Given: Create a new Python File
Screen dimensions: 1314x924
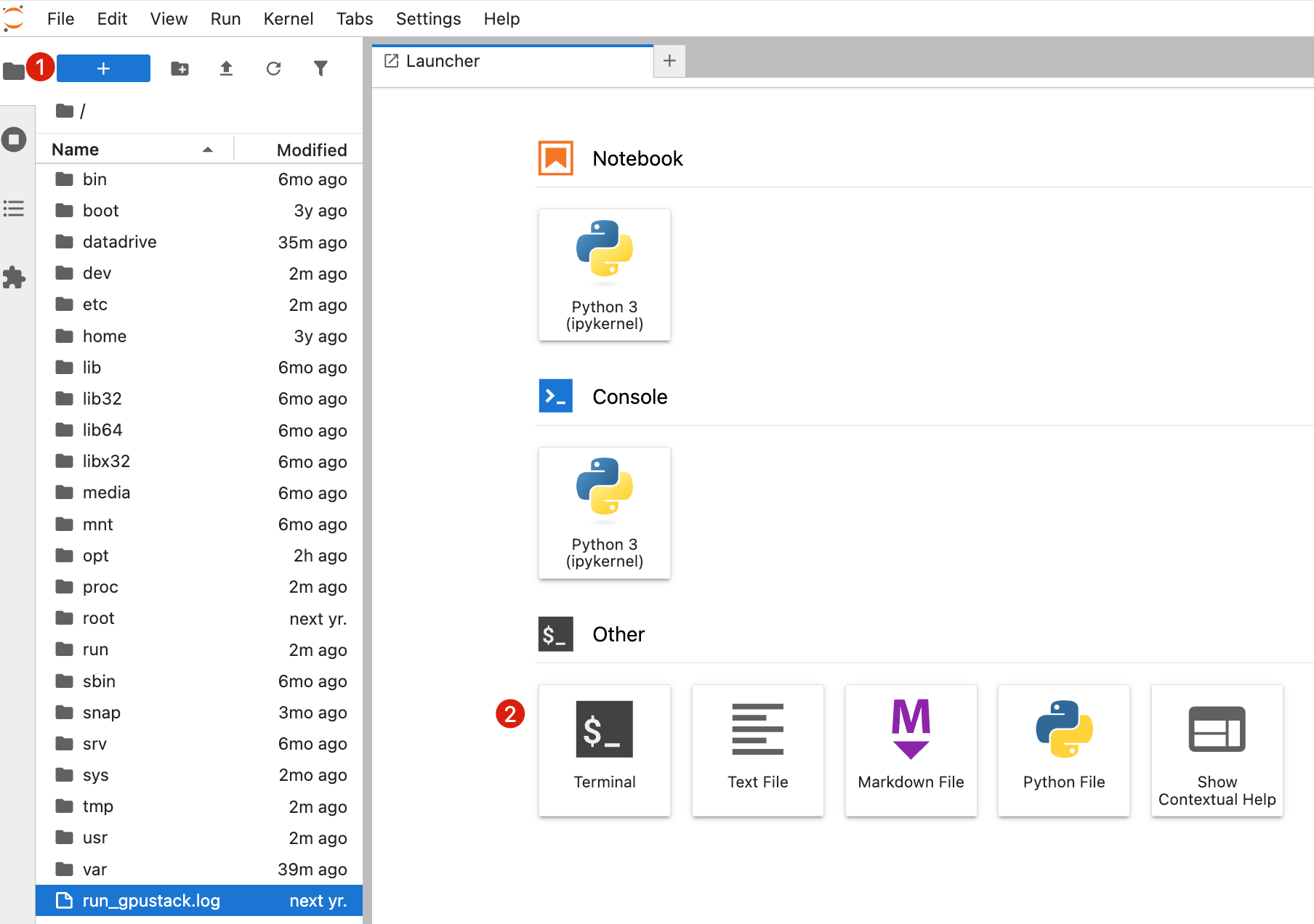Looking at the screenshot, I should 1063,750.
